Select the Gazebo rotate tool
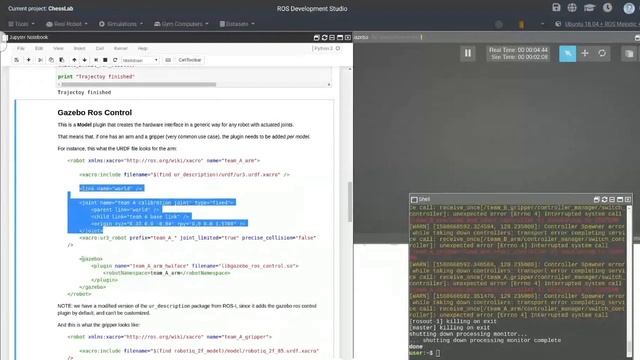This screenshot has width=640, height=360. pyautogui.click(x=602, y=53)
